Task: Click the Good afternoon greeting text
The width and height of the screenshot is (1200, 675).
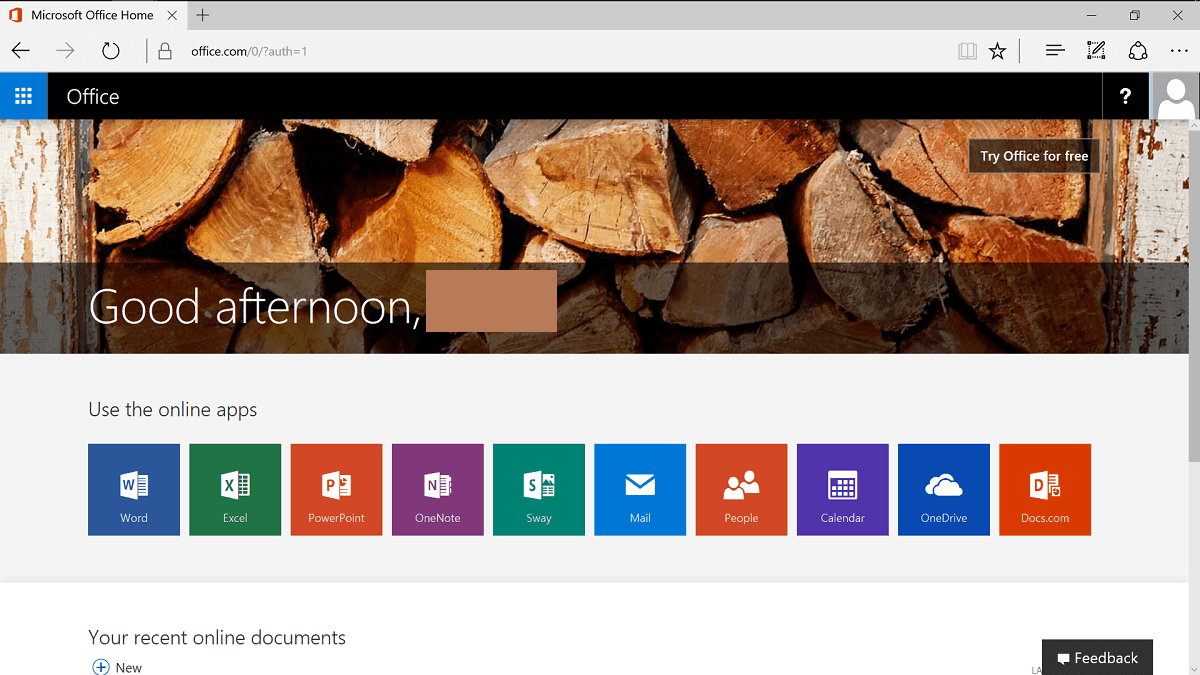Action: pyautogui.click(x=255, y=305)
